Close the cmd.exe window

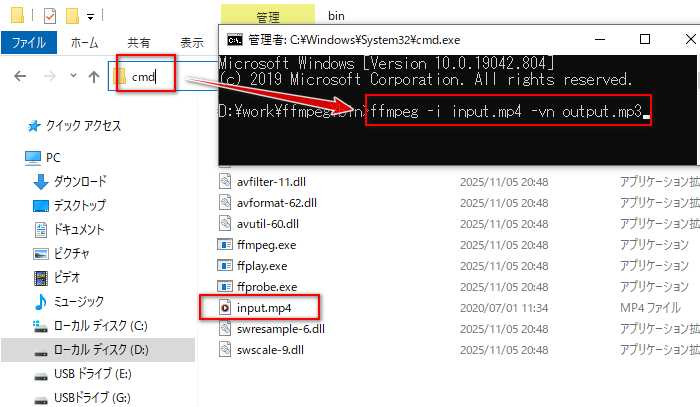pyautogui.click(x=690, y=40)
